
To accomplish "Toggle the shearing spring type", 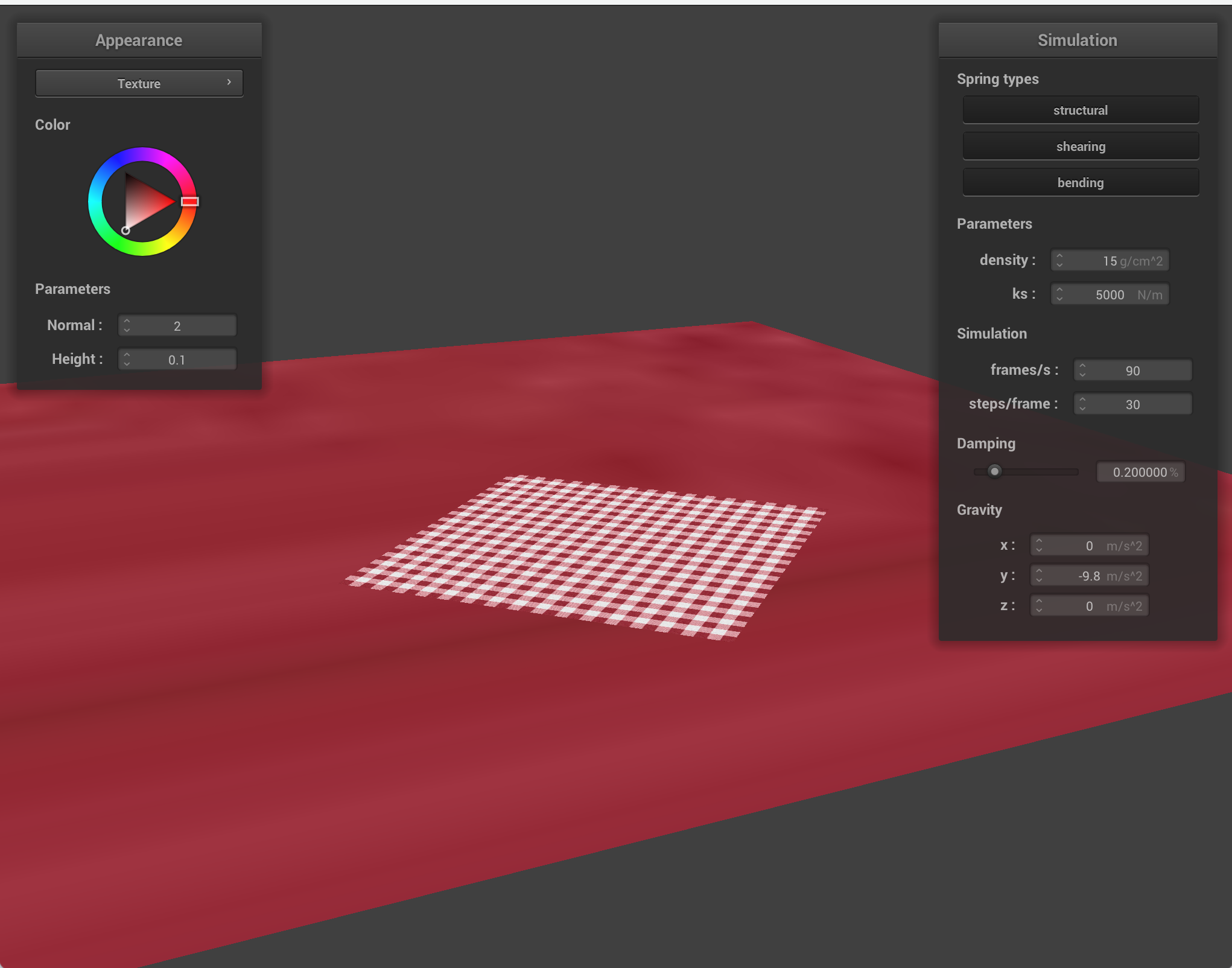I will pyautogui.click(x=1081, y=146).
